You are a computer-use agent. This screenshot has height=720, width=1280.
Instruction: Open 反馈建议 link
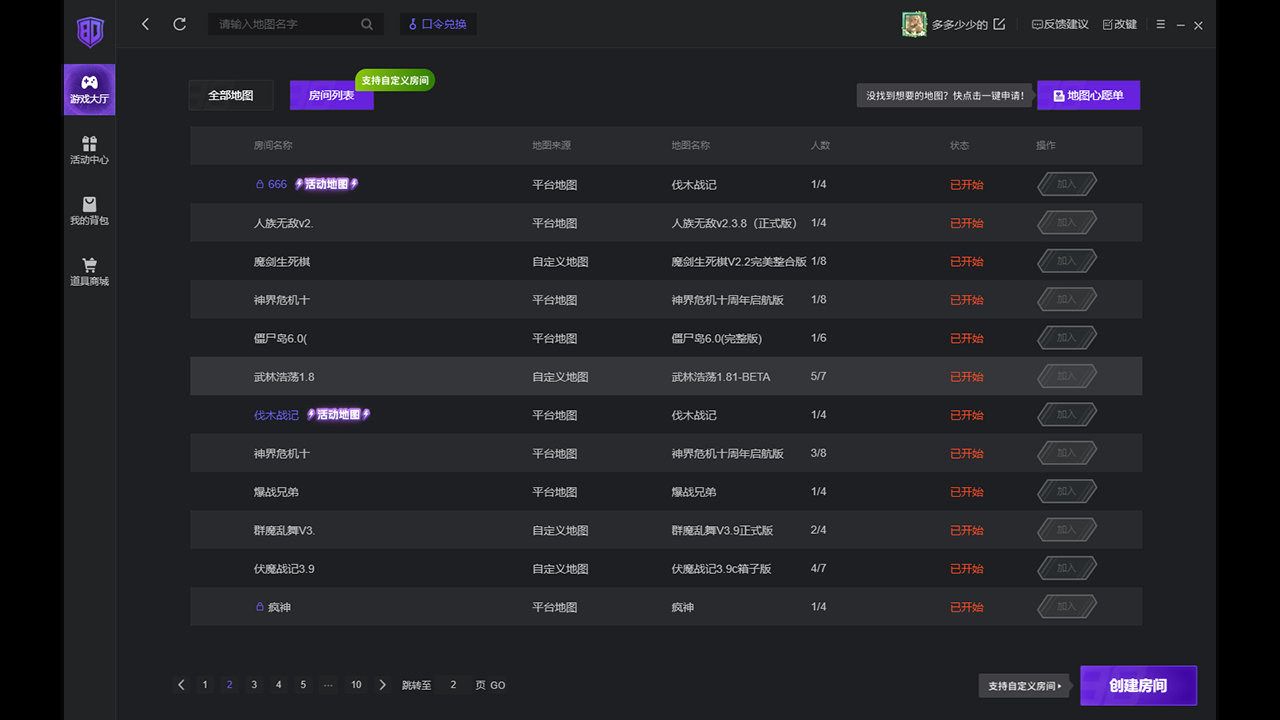click(1060, 24)
